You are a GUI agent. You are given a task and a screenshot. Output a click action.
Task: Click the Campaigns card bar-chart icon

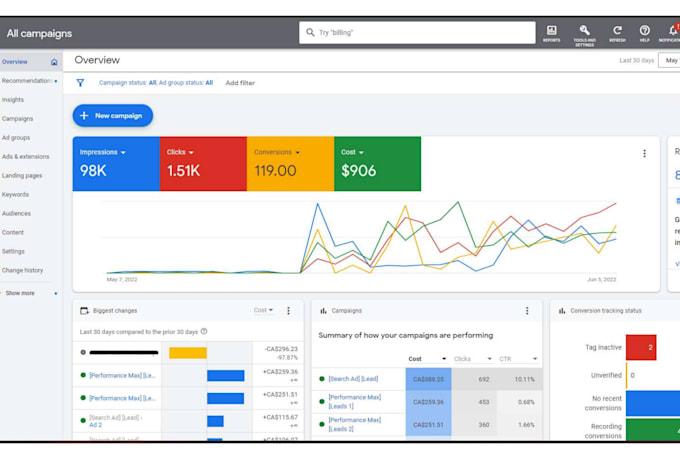pyautogui.click(x=323, y=311)
